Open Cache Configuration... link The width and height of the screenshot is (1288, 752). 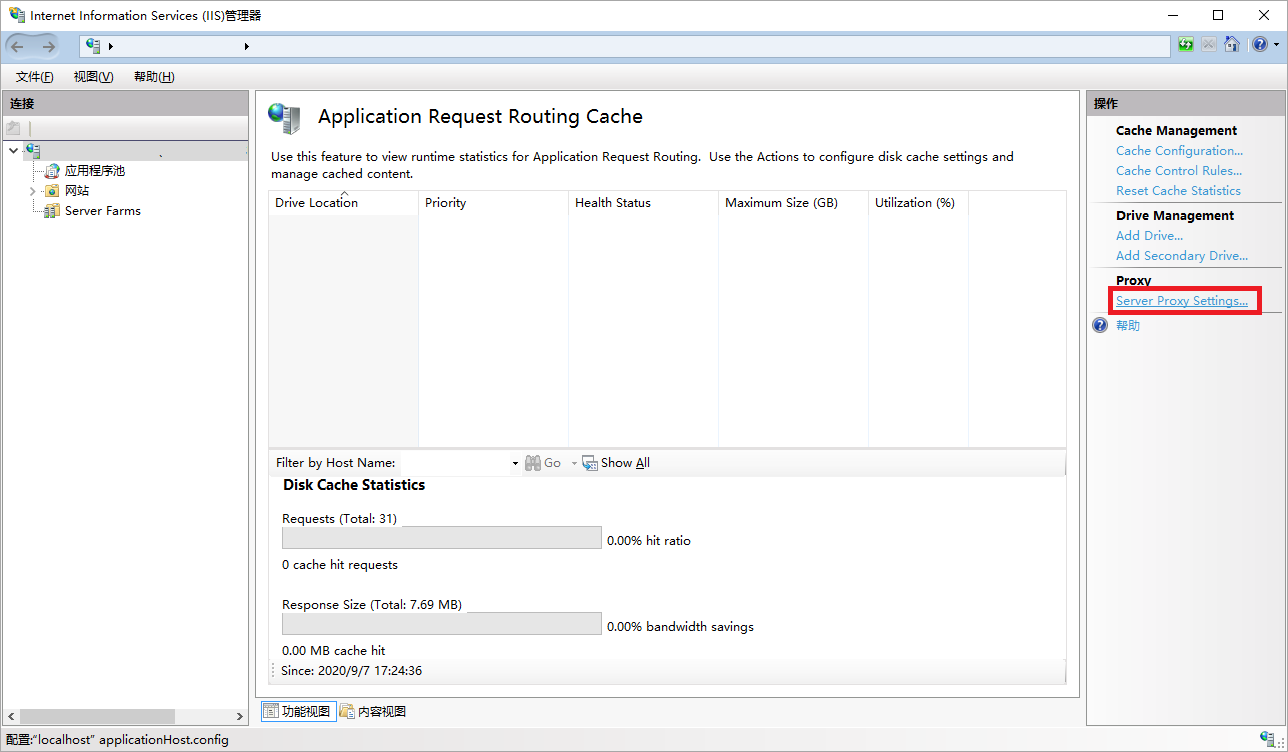(x=1179, y=151)
